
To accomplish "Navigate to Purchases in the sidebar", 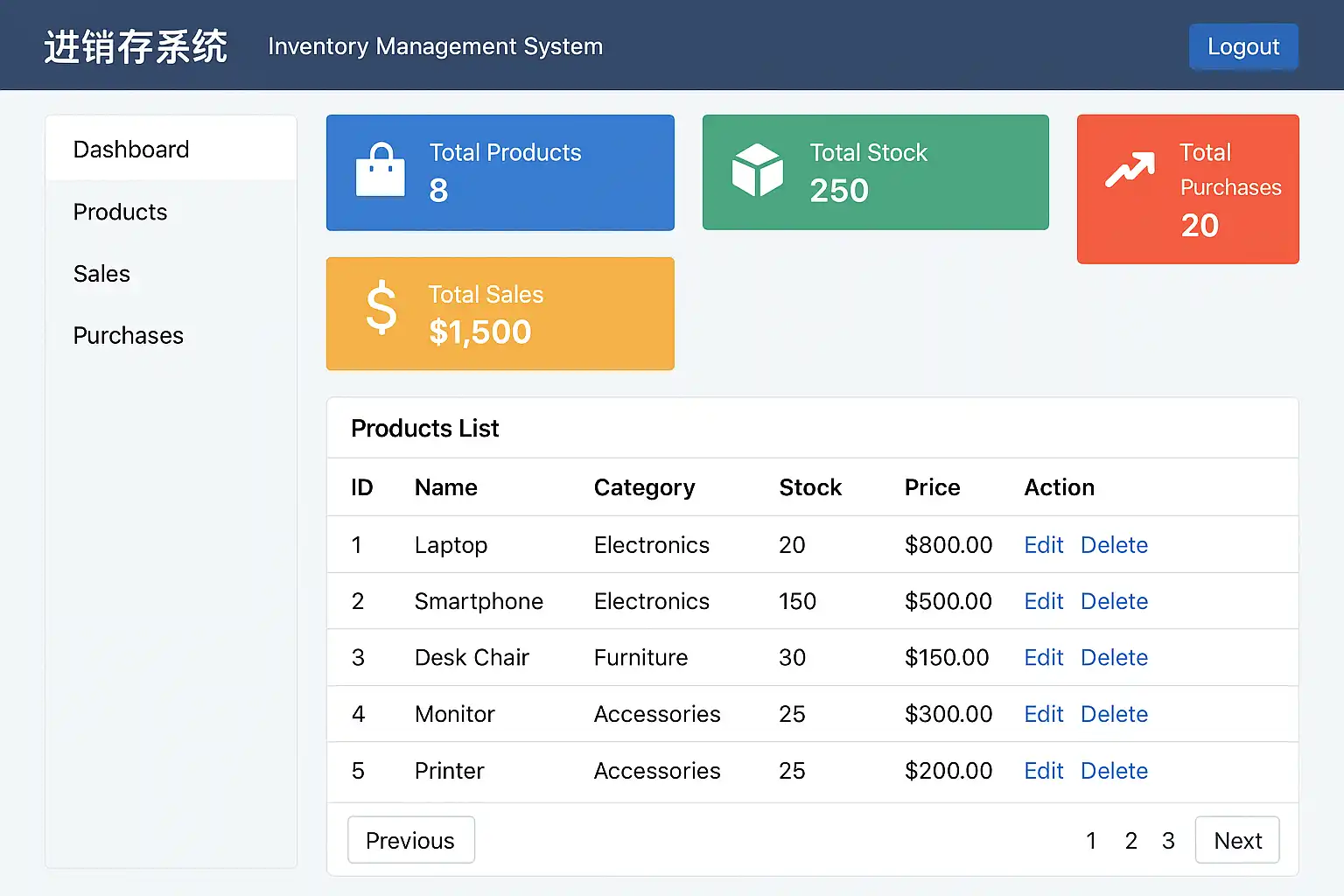I will pyautogui.click(x=128, y=336).
